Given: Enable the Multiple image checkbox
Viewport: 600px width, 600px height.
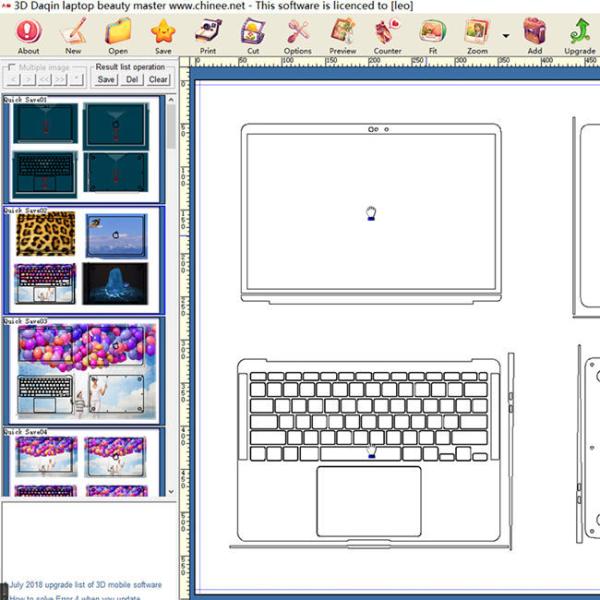Looking at the screenshot, I should coord(11,67).
